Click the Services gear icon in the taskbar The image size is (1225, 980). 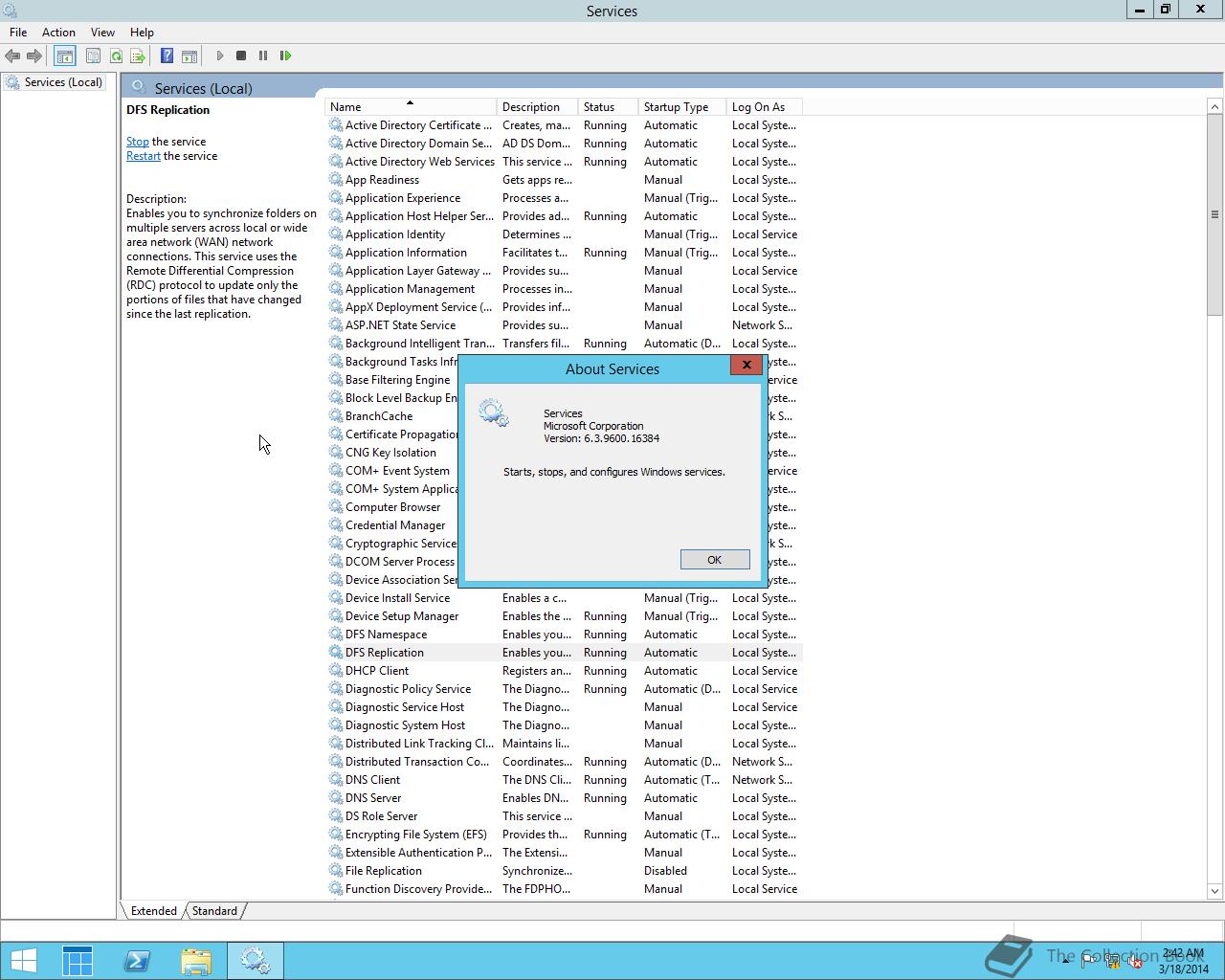(x=256, y=961)
